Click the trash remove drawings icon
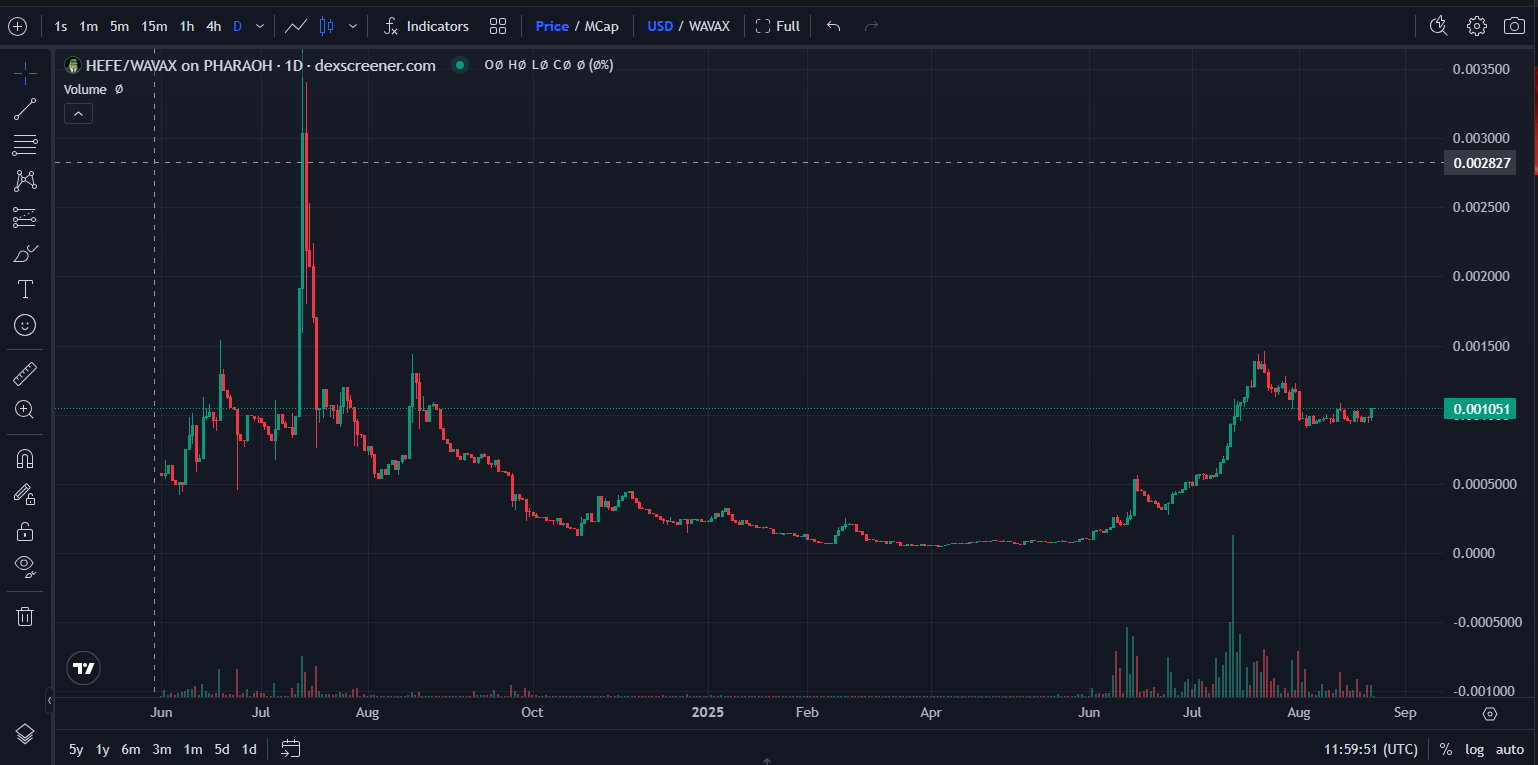Image resolution: width=1538 pixels, height=765 pixels. [x=25, y=616]
